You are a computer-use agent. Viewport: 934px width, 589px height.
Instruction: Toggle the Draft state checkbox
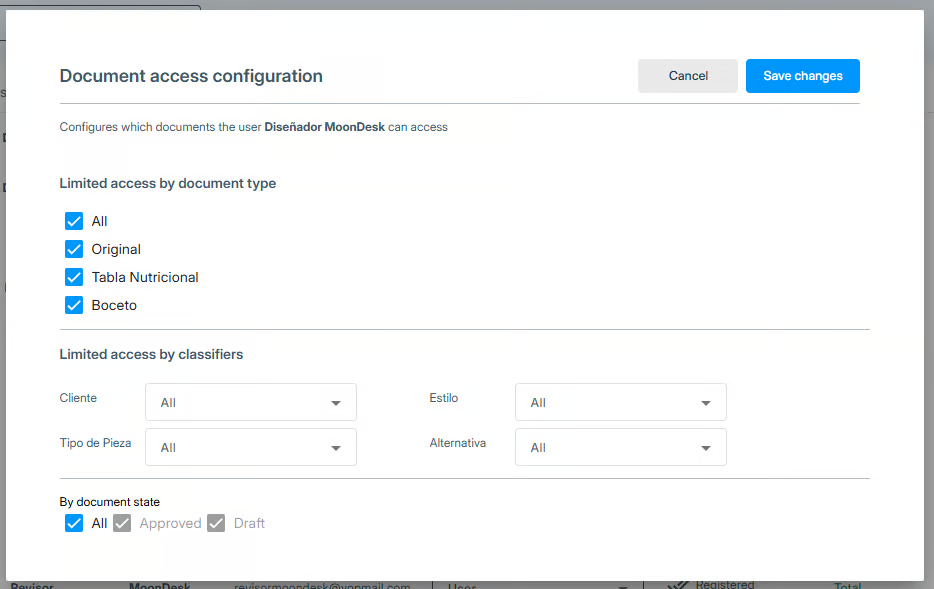216,523
